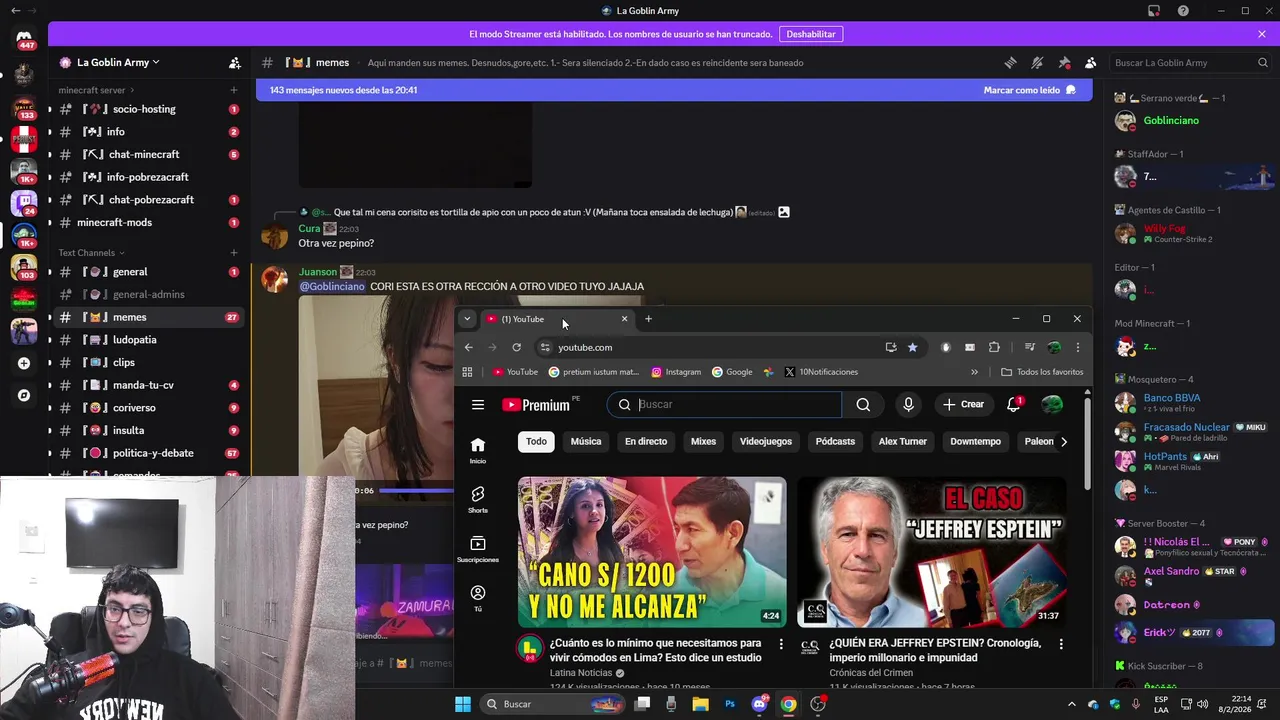Create channel in minecraft server category

[x=234, y=90]
